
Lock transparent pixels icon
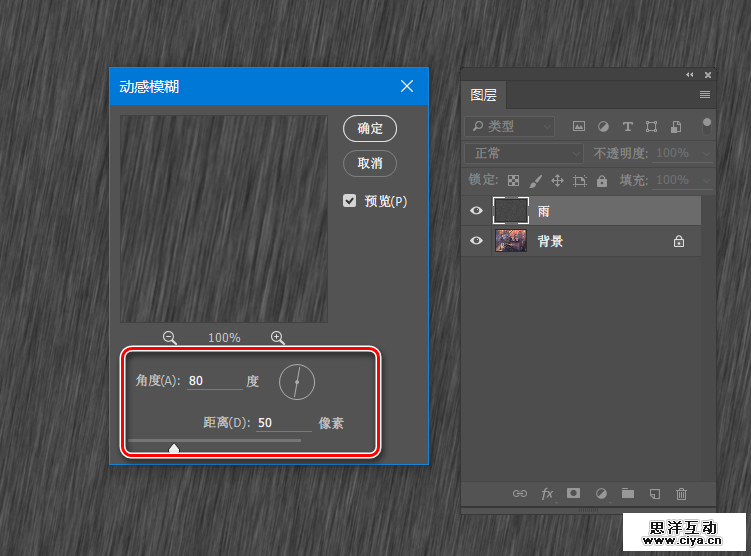click(513, 181)
